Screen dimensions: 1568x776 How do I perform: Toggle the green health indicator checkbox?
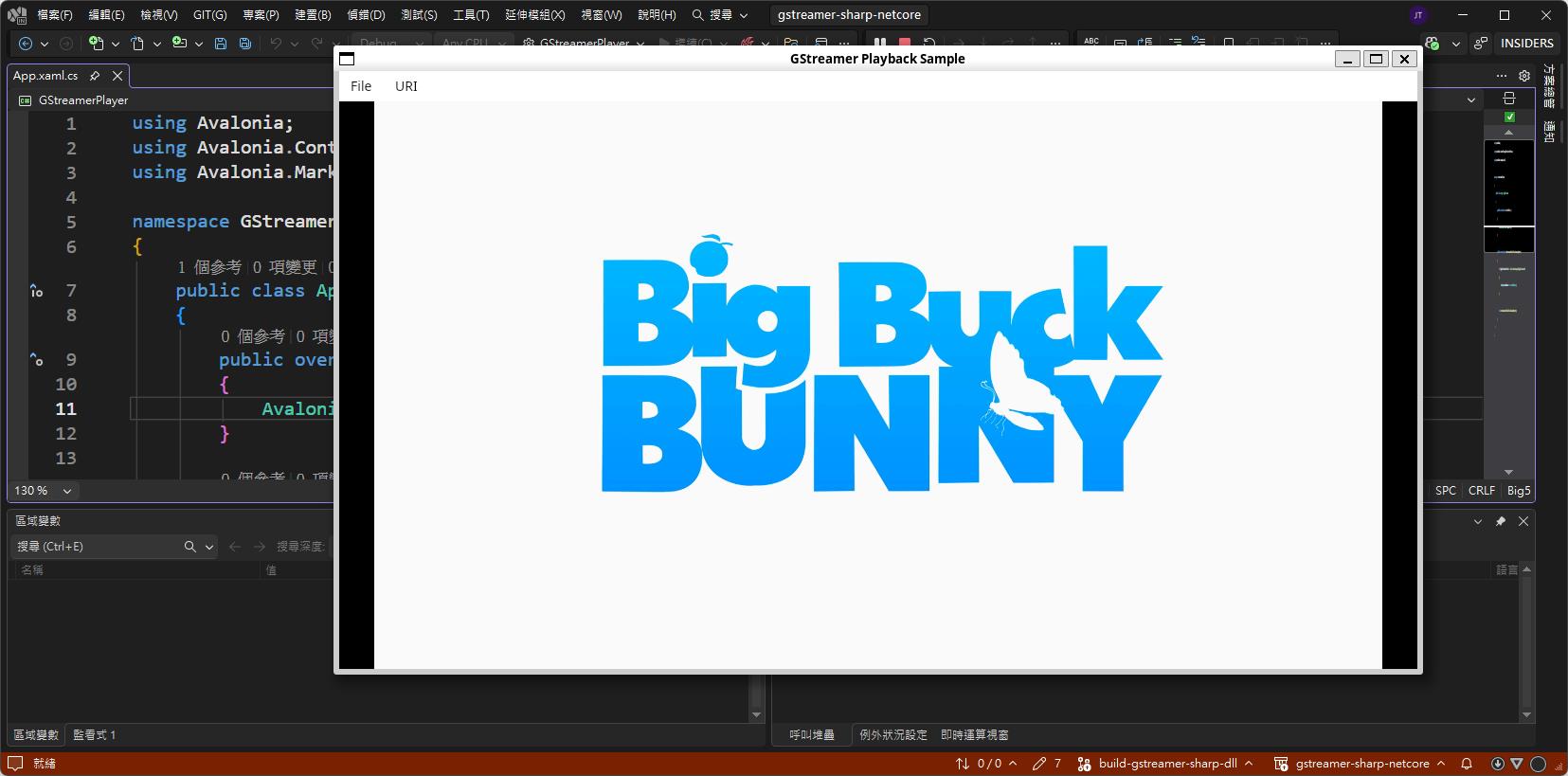(1509, 117)
